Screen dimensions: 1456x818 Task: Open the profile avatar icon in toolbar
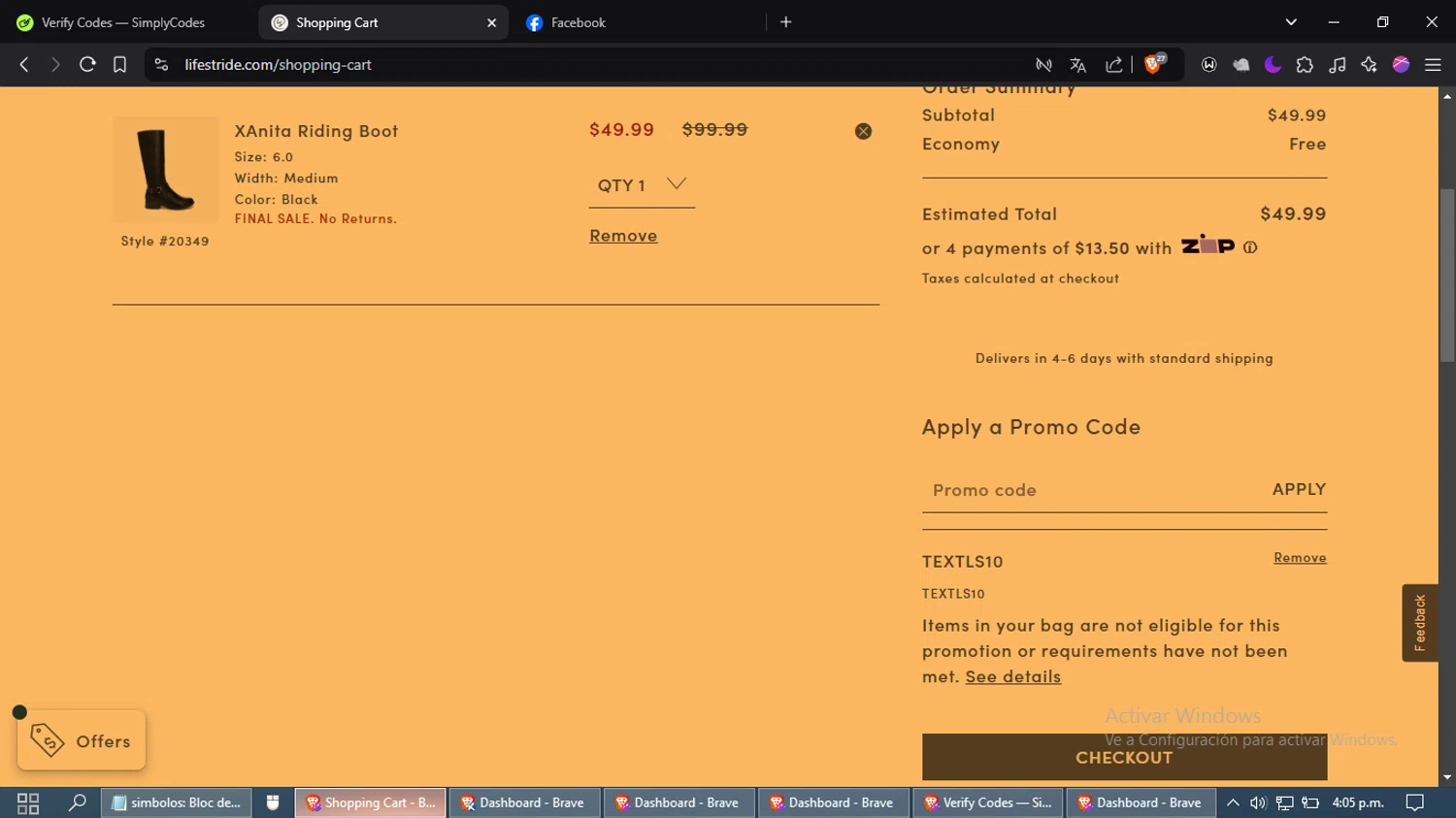click(x=1401, y=65)
